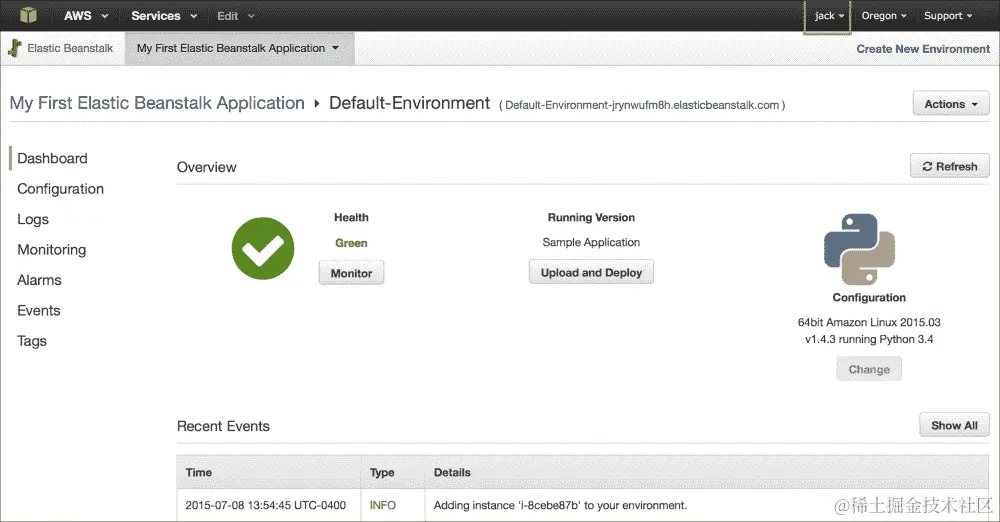Viewport: 1000px width, 522px height.
Task: Open the Edit dropdown in top bar
Action: [235, 15]
